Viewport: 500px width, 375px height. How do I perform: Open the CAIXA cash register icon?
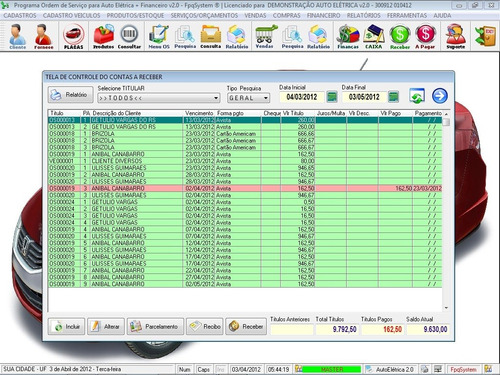374,36
